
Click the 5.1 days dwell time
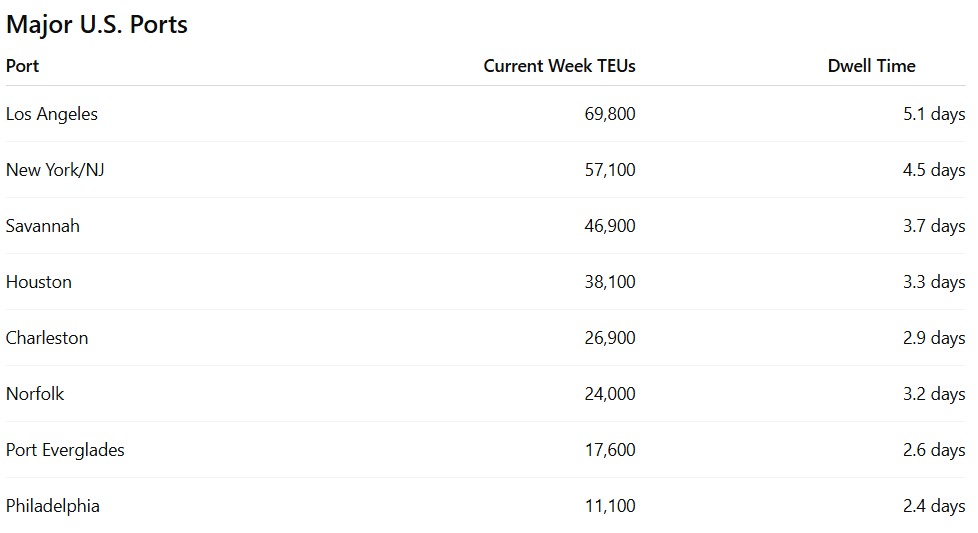click(x=934, y=114)
